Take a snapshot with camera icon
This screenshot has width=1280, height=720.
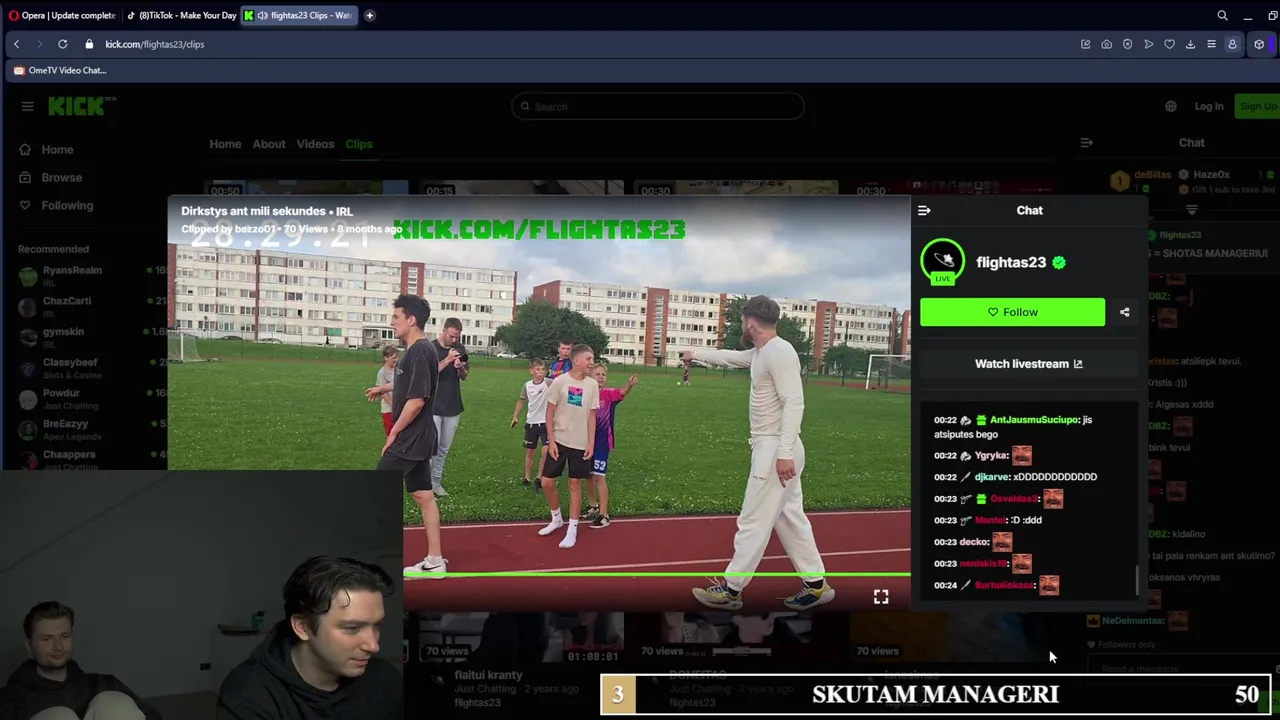[1106, 44]
